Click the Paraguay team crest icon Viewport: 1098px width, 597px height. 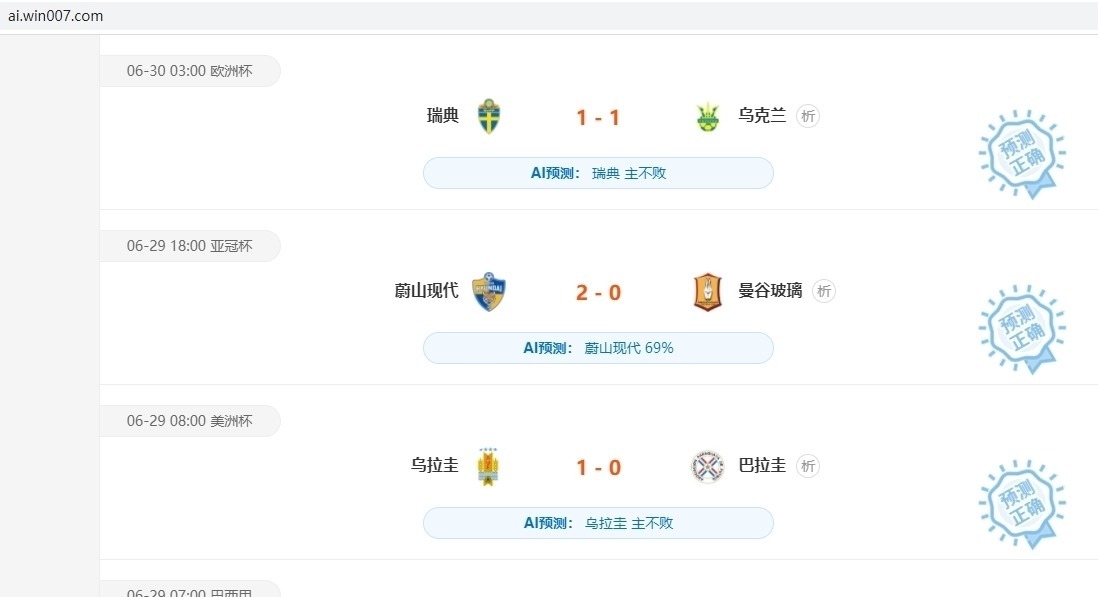click(x=707, y=467)
